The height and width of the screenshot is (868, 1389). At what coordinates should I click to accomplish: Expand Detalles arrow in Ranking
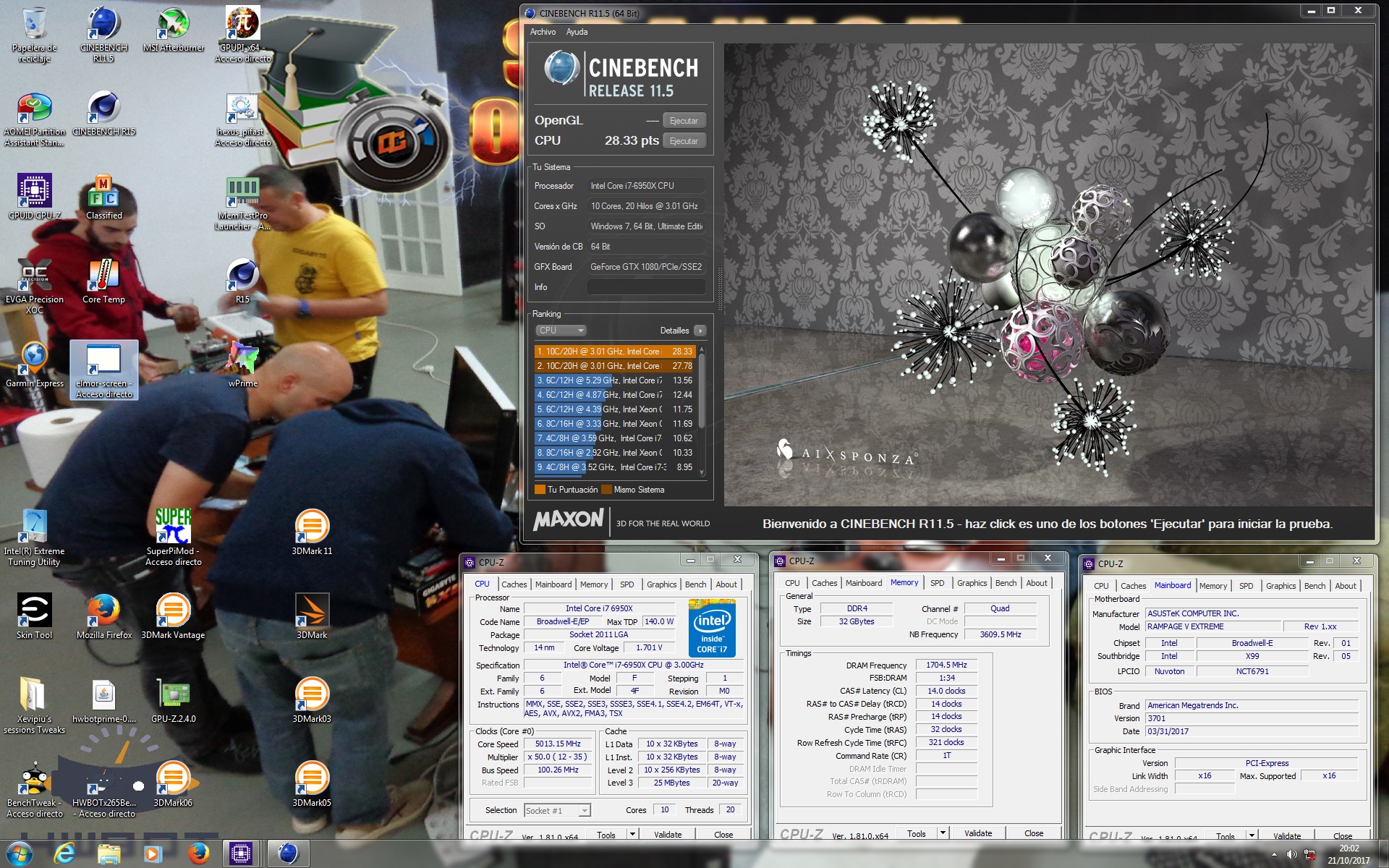[x=700, y=331]
